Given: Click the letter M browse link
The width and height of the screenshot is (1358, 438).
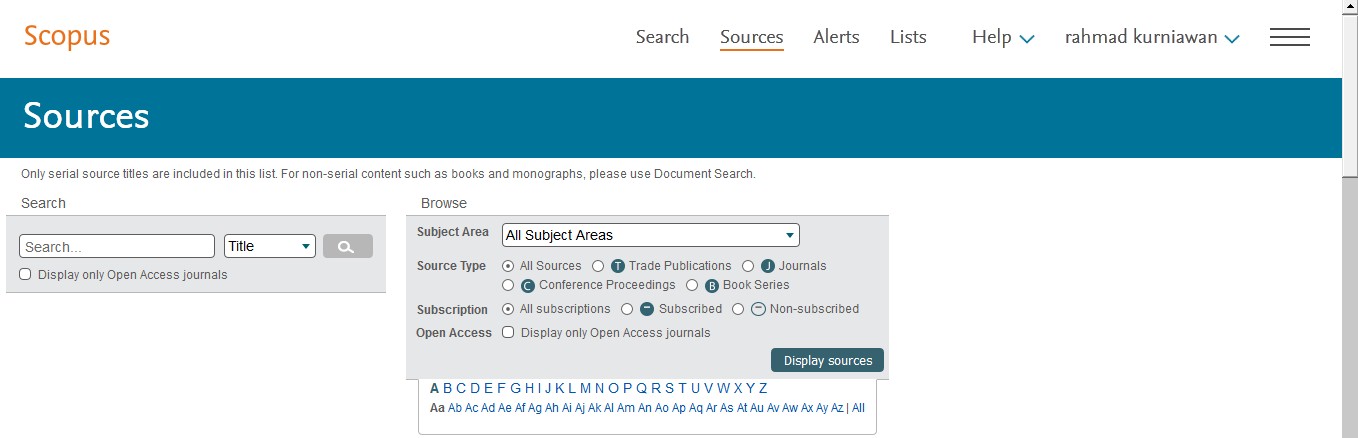Looking at the screenshot, I should click(585, 388).
